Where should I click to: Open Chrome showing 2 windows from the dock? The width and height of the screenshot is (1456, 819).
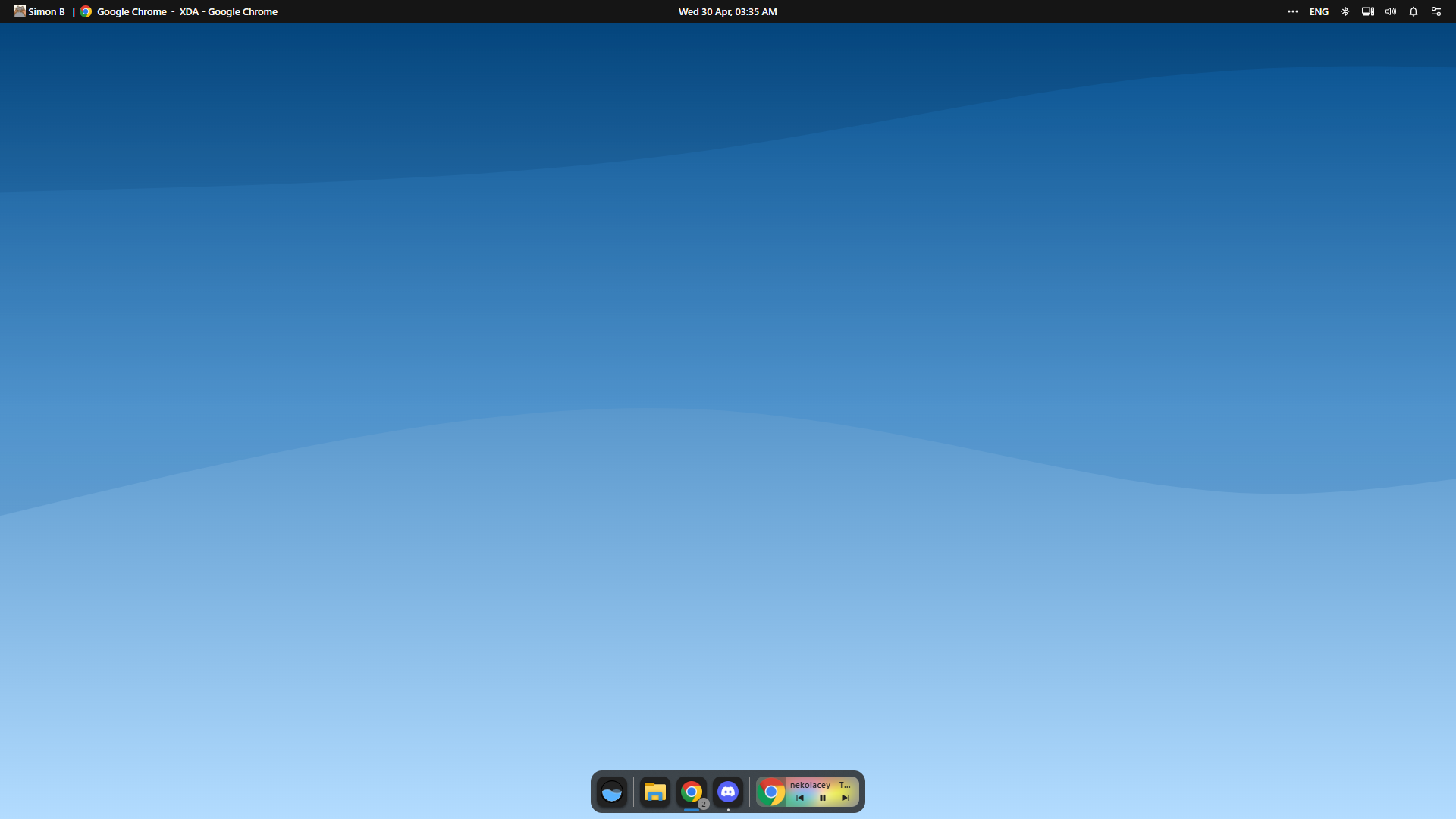click(692, 792)
